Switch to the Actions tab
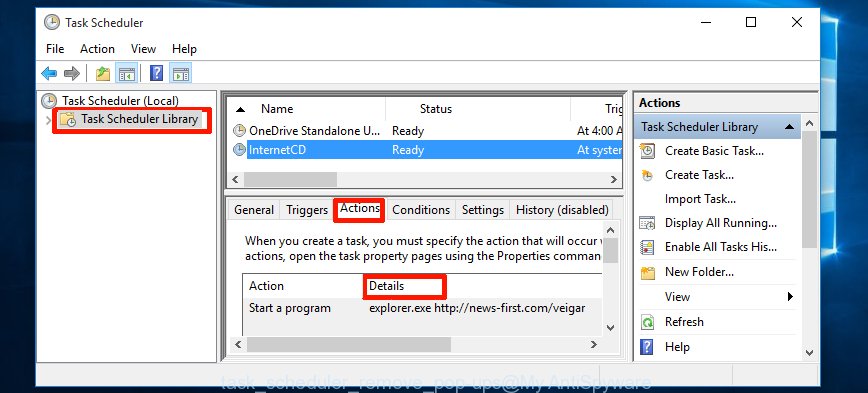 pyautogui.click(x=360, y=209)
